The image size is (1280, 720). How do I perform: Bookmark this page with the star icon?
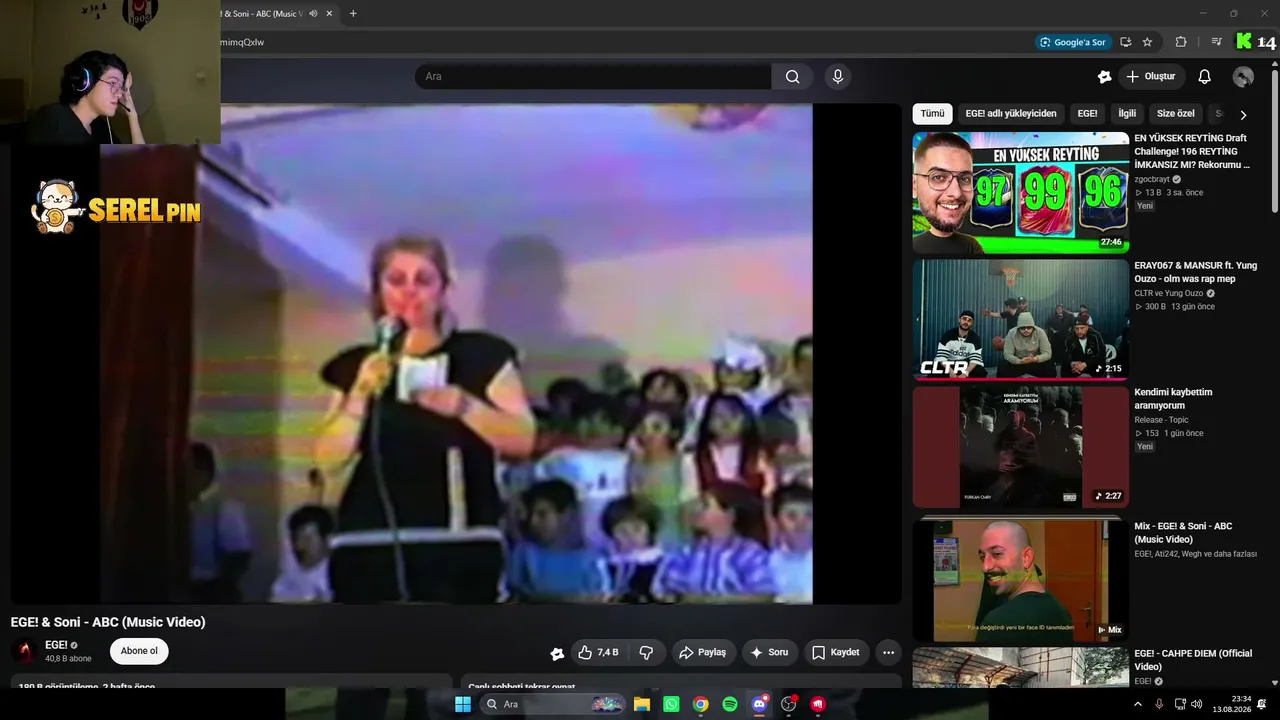pos(1147,42)
